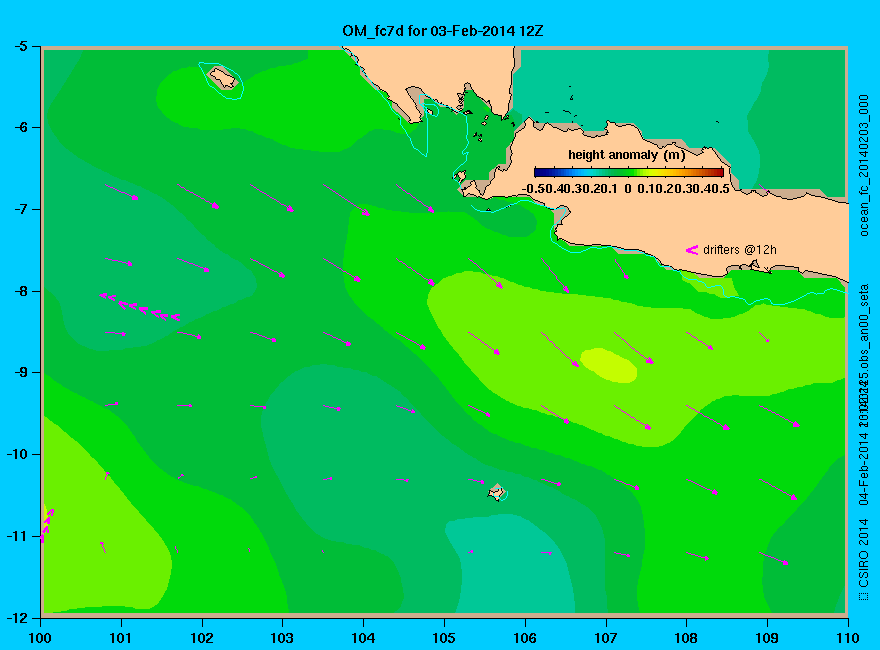The width and height of the screenshot is (880, 650).
Task: Click the dark red end of the colorbar
Action: tap(717, 172)
